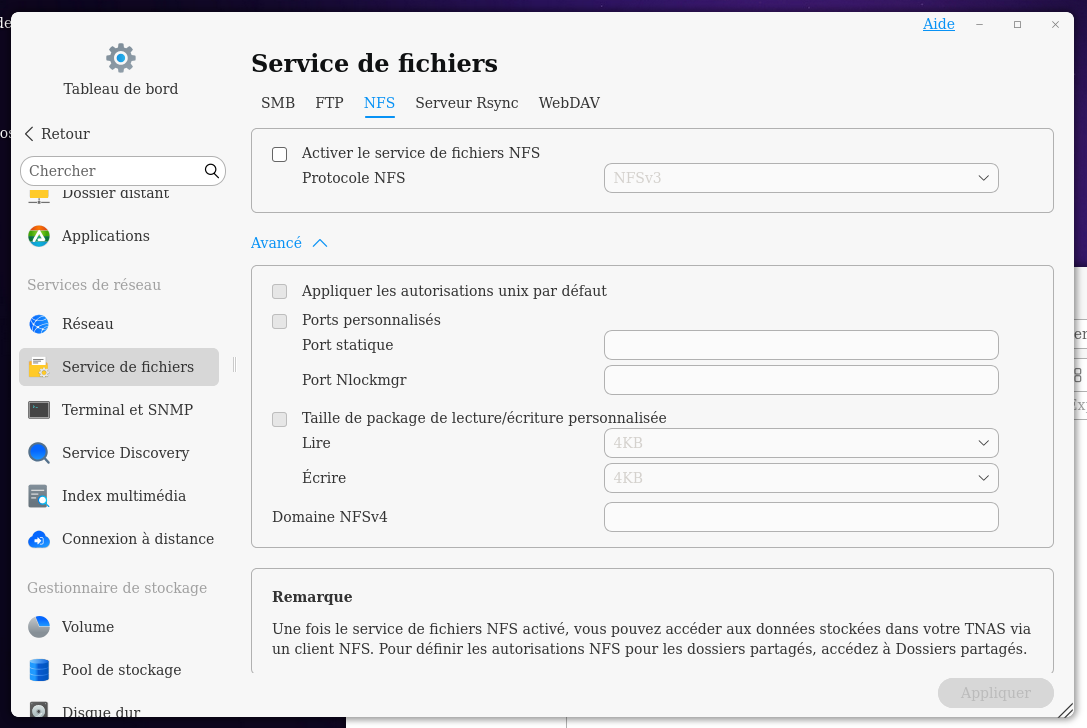Switch to the WebDAV tab

point(569,103)
